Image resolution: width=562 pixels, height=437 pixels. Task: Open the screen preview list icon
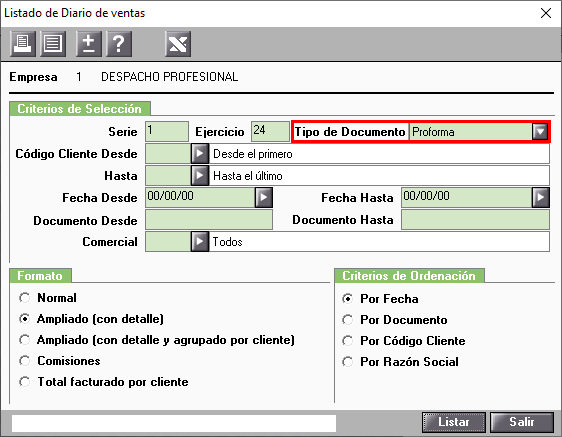tap(53, 44)
